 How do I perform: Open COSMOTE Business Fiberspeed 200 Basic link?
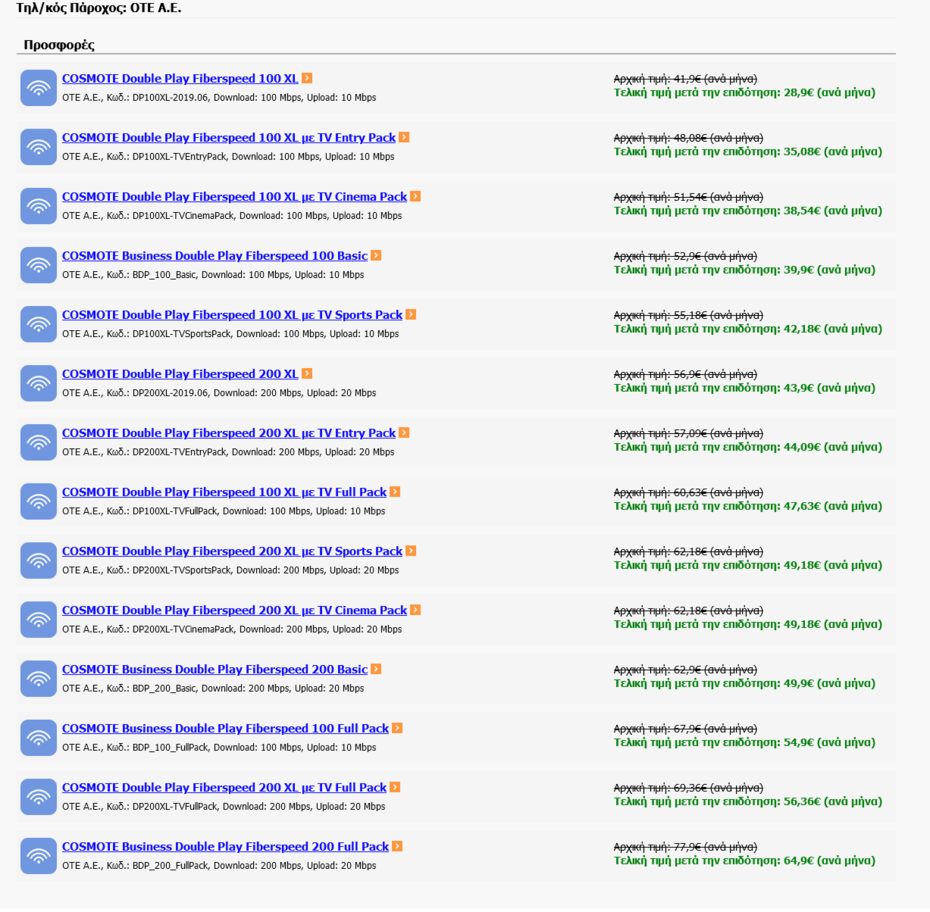click(x=215, y=670)
